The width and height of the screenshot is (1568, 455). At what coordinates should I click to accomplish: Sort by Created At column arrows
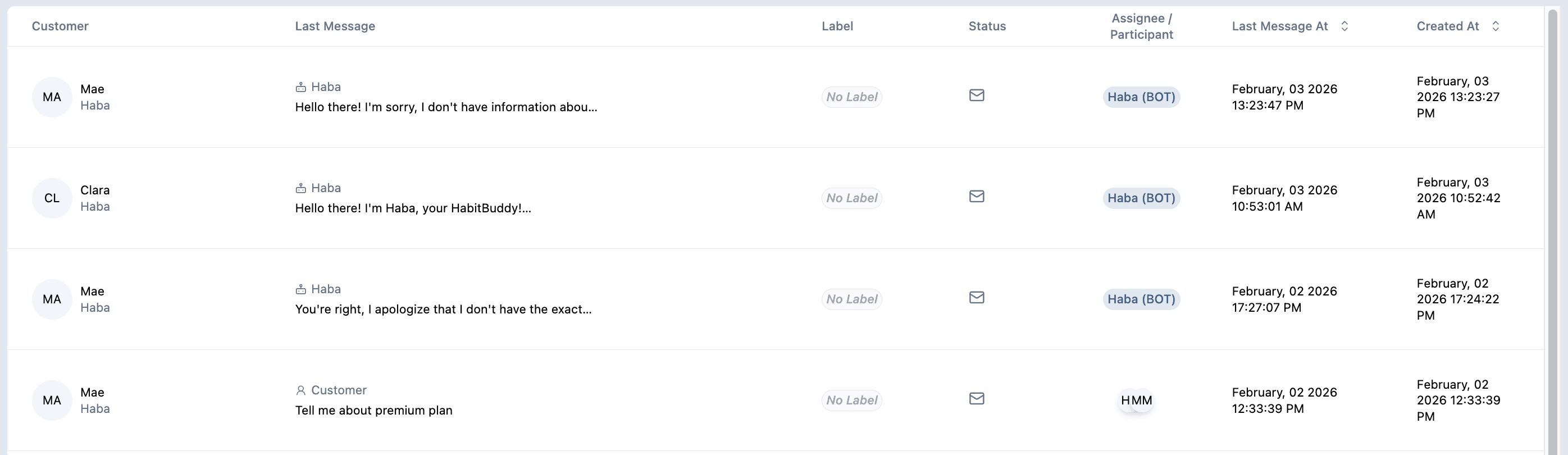[x=1496, y=26]
